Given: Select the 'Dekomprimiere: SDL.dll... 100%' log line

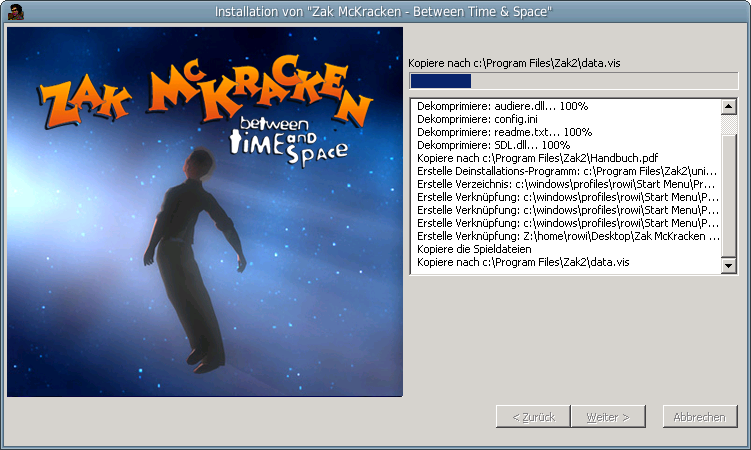Looking at the screenshot, I should click(x=493, y=145).
